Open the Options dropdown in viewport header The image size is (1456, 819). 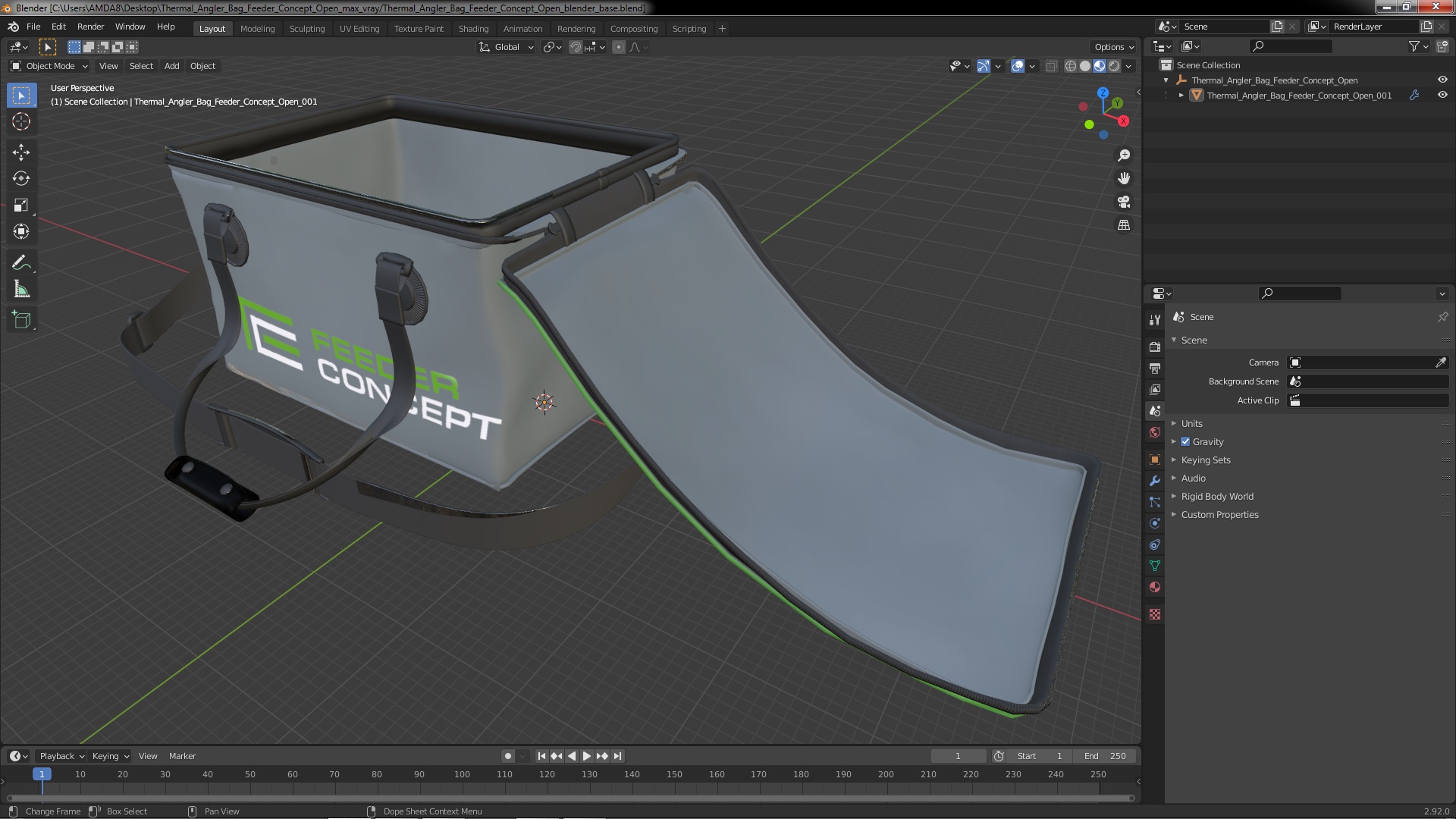pyautogui.click(x=1113, y=47)
